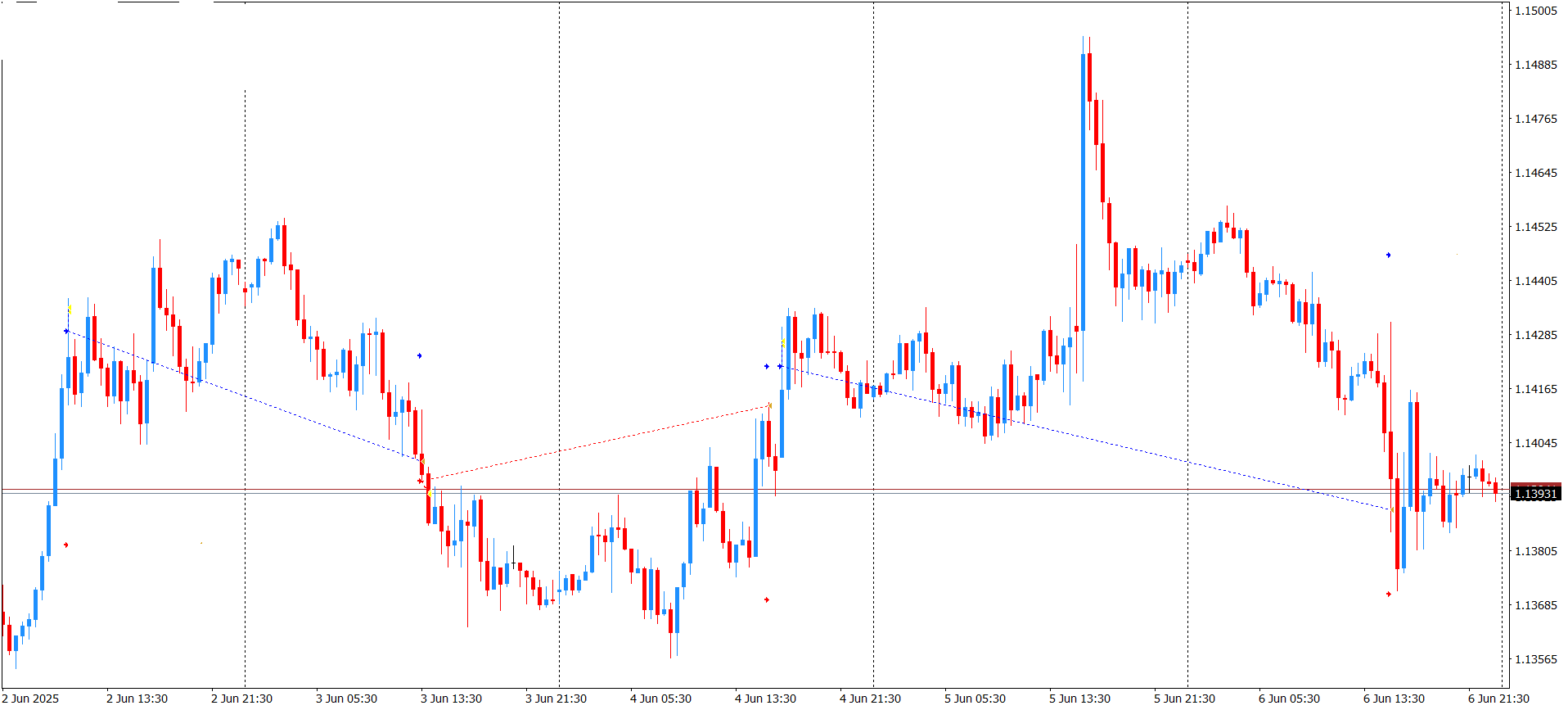Click the '3 Jun 13:30' time label
The height and width of the screenshot is (710, 1568).
[452, 699]
